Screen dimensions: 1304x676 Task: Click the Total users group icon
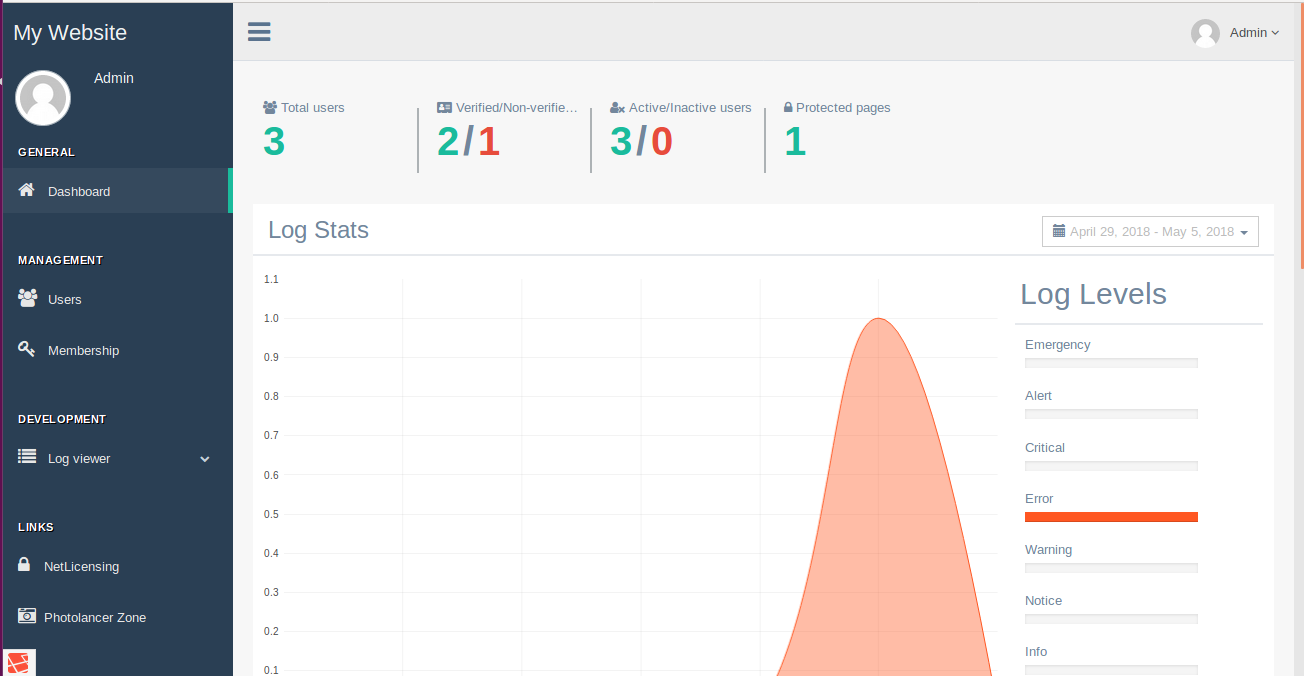point(270,107)
